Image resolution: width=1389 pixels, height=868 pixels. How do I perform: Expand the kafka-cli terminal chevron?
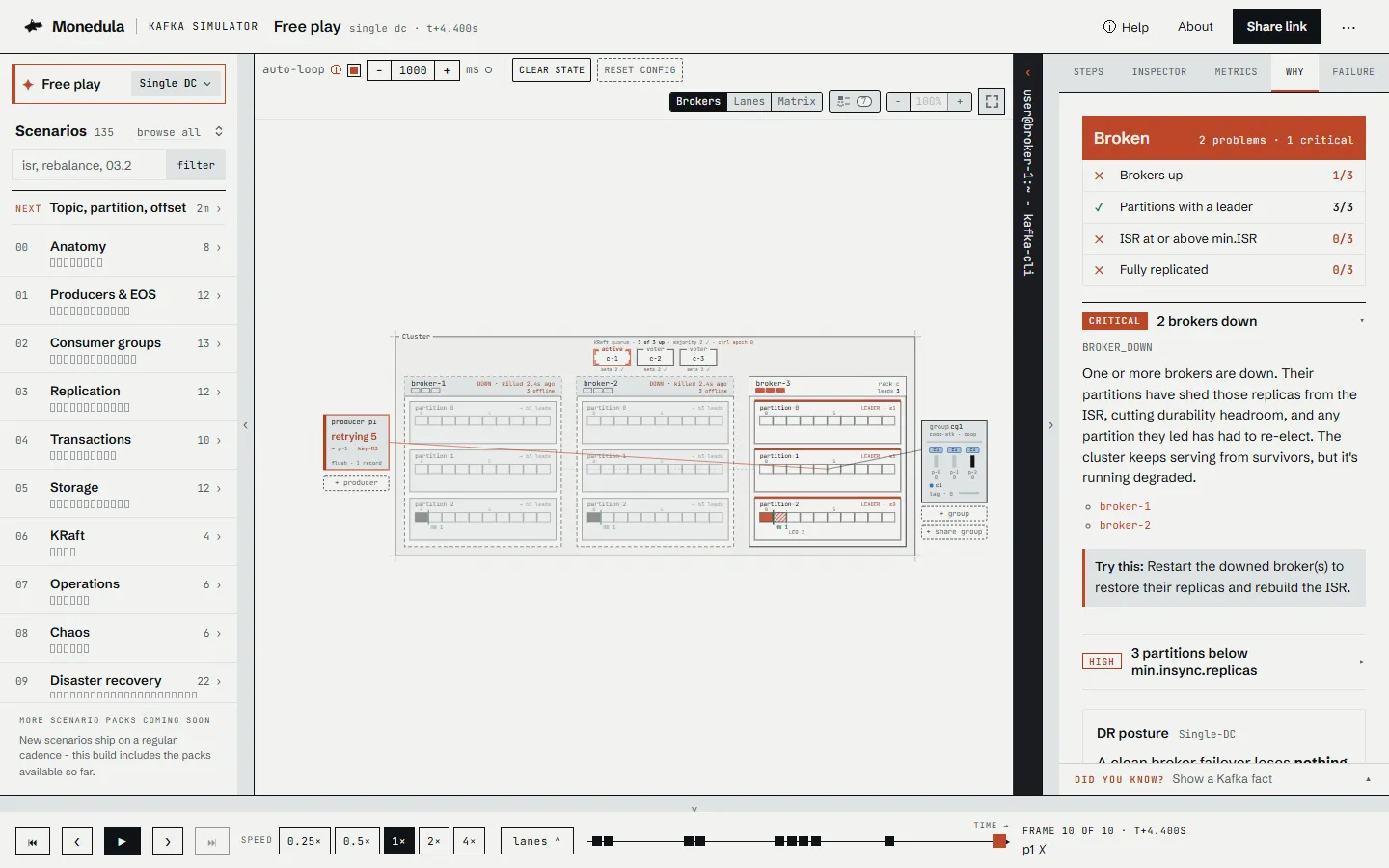(1027, 72)
